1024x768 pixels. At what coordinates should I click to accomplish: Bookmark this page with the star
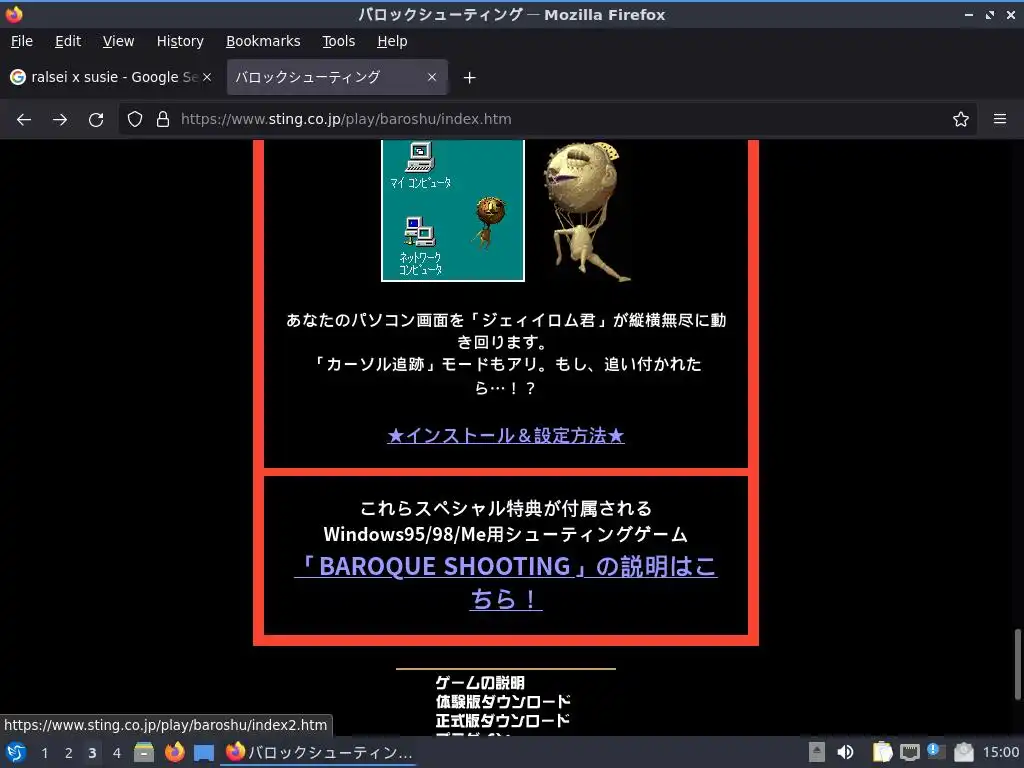(961, 120)
